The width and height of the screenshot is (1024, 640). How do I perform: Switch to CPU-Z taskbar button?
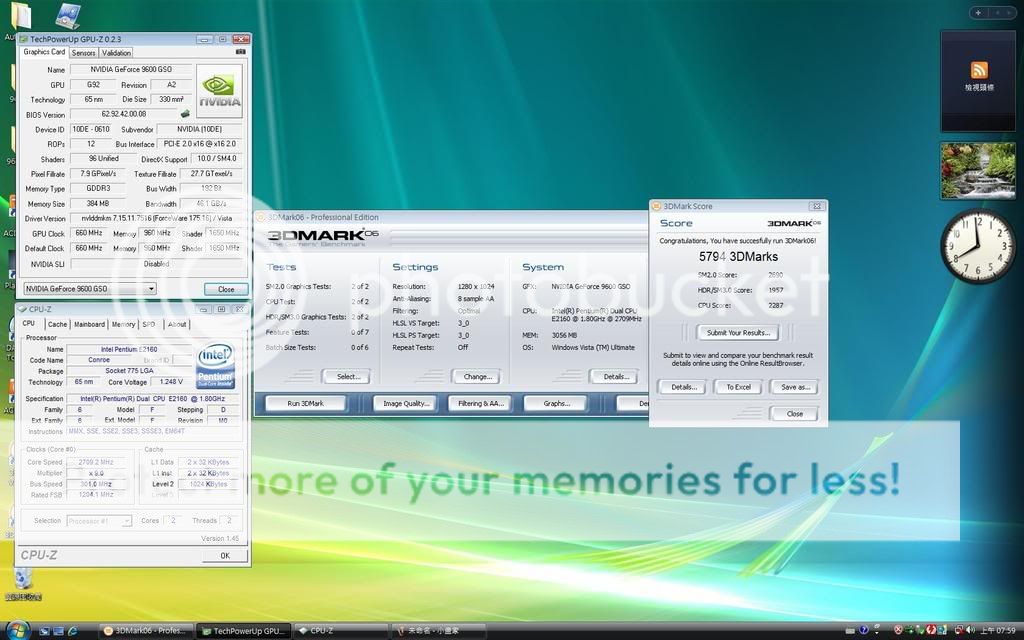340,631
